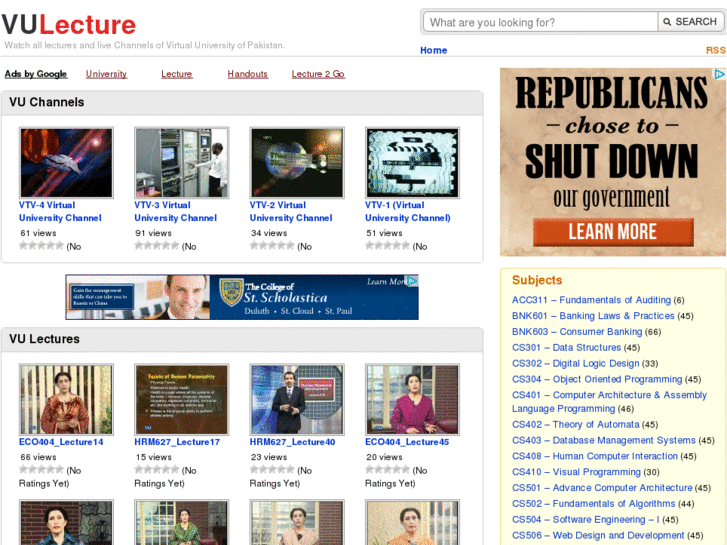Click the Ads by Google label
The image size is (727, 545).
[x=36, y=74]
